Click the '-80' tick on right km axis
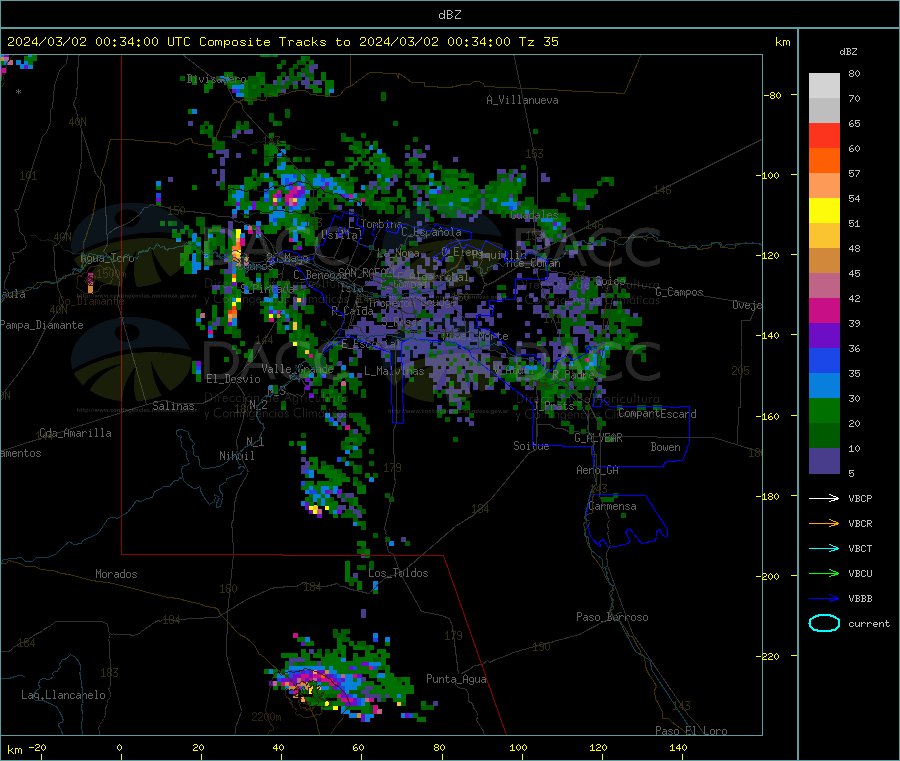The height and width of the screenshot is (761, 900). (x=773, y=95)
